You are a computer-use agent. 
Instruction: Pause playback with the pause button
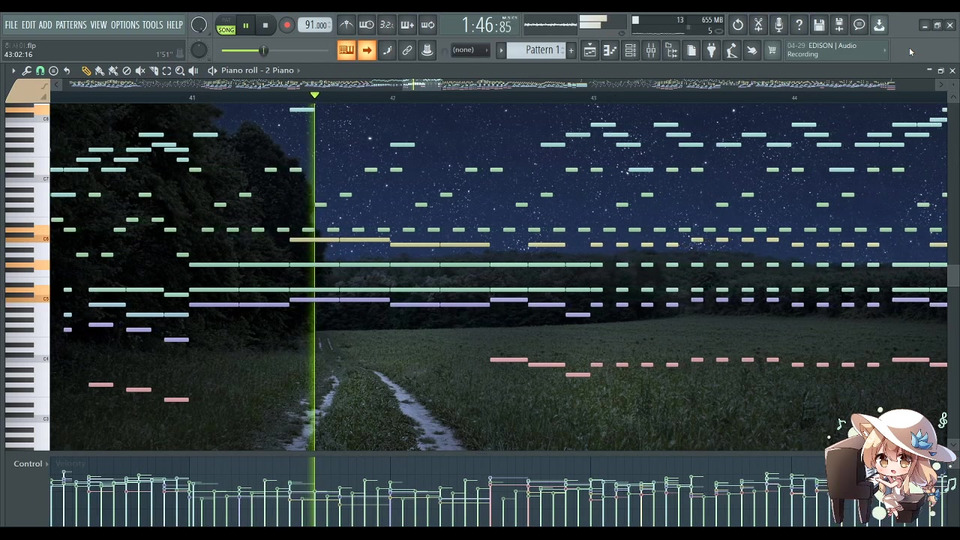[x=246, y=26]
